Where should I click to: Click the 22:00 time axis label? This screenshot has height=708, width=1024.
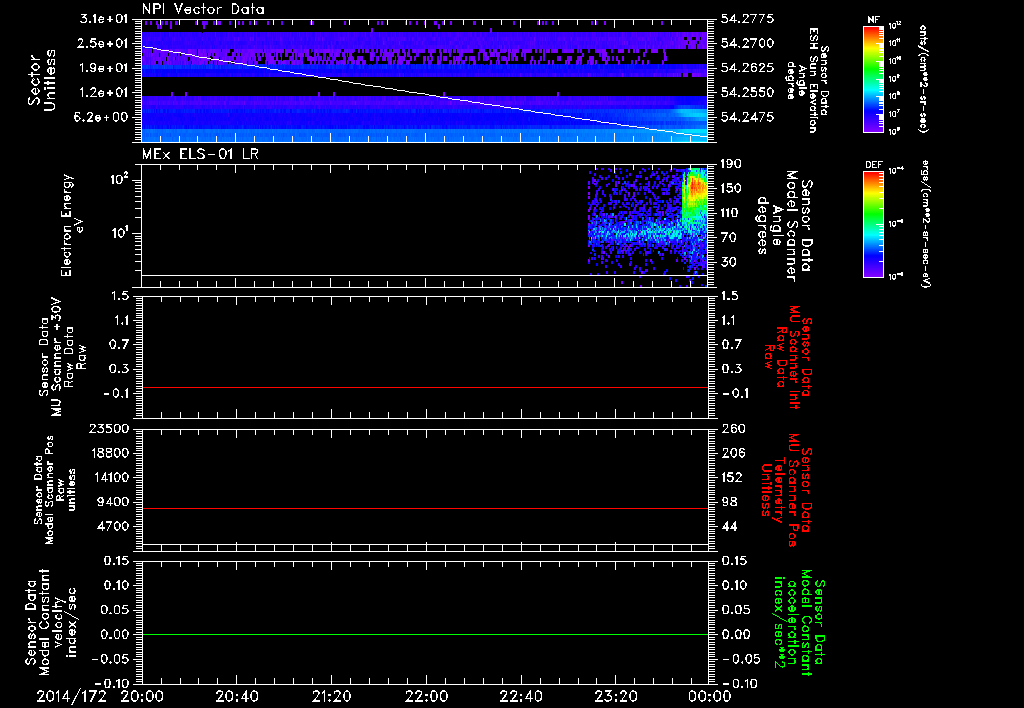[x=425, y=696]
